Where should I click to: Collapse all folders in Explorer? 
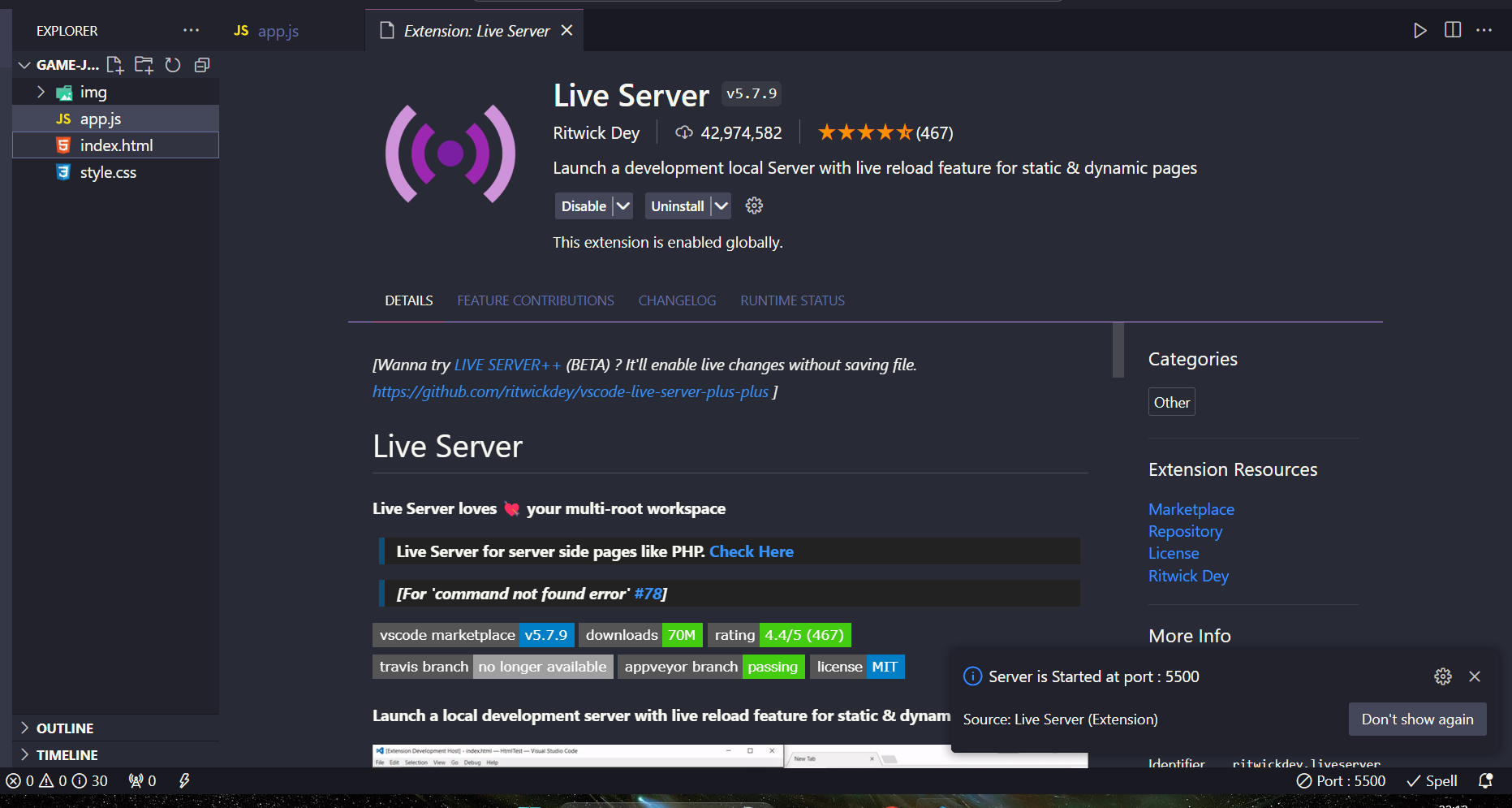coord(202,65)
